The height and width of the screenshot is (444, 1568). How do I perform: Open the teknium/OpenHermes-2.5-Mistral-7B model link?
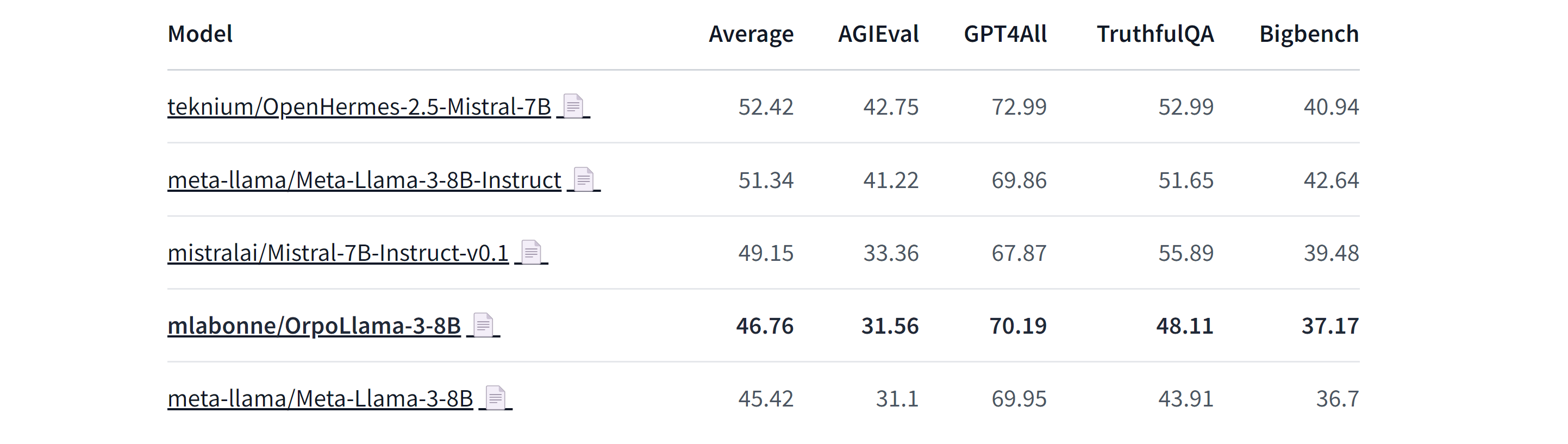[359, 107]
